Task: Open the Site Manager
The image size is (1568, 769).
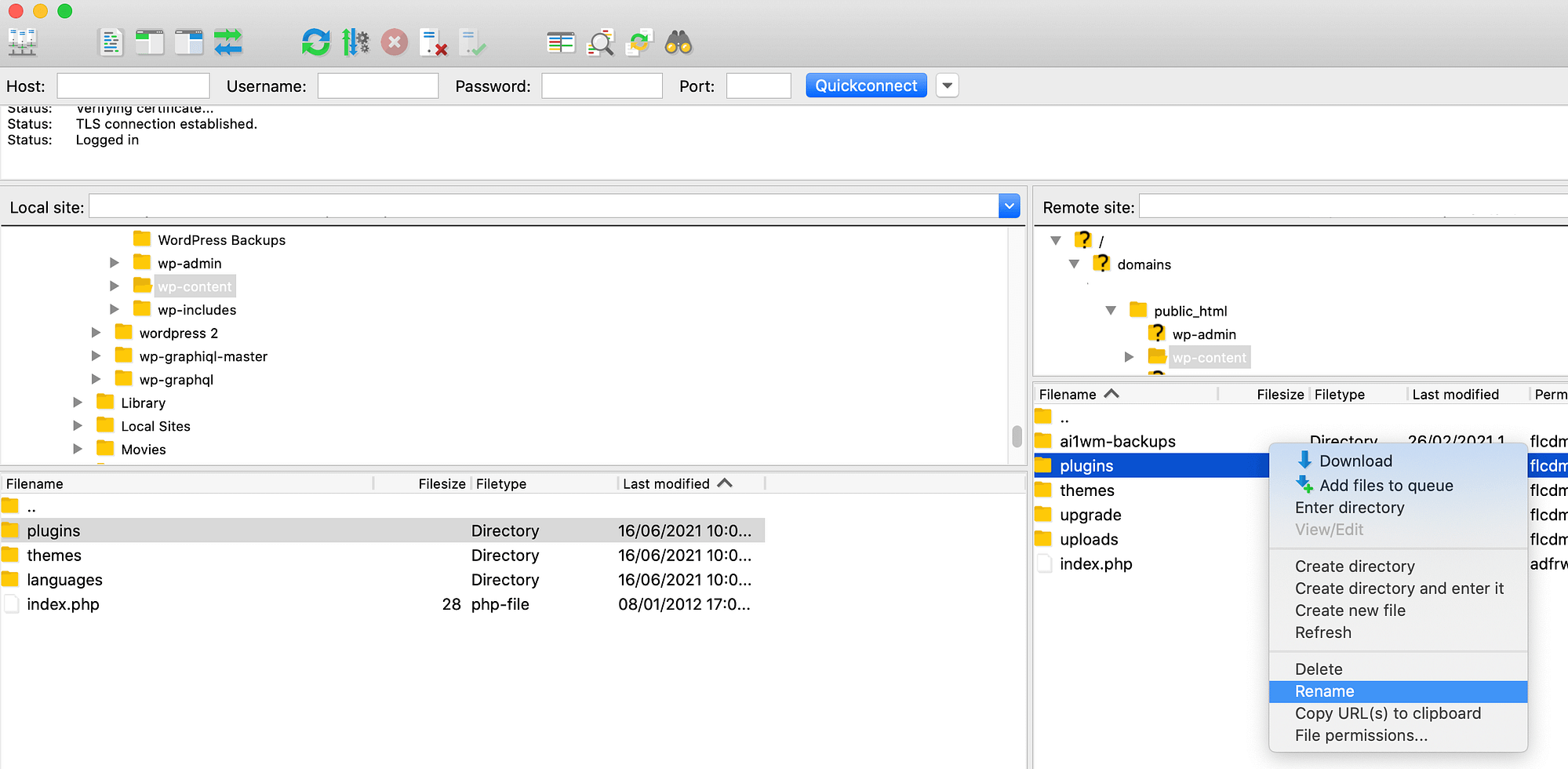Action: 22,42
